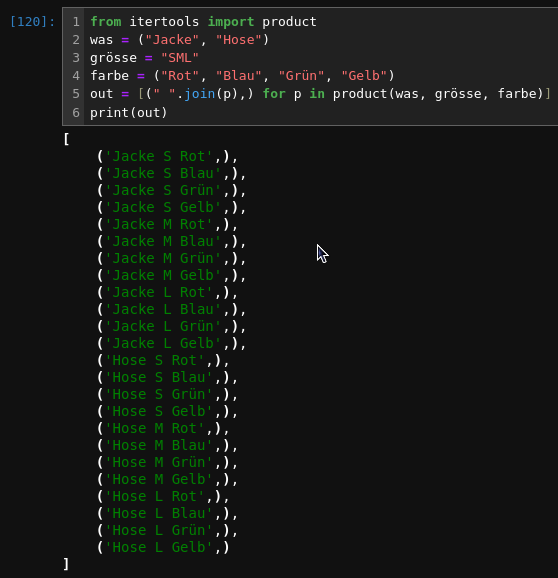Click the 'Hose M Blau' output row
558x578 pixels.
[168, 445]
